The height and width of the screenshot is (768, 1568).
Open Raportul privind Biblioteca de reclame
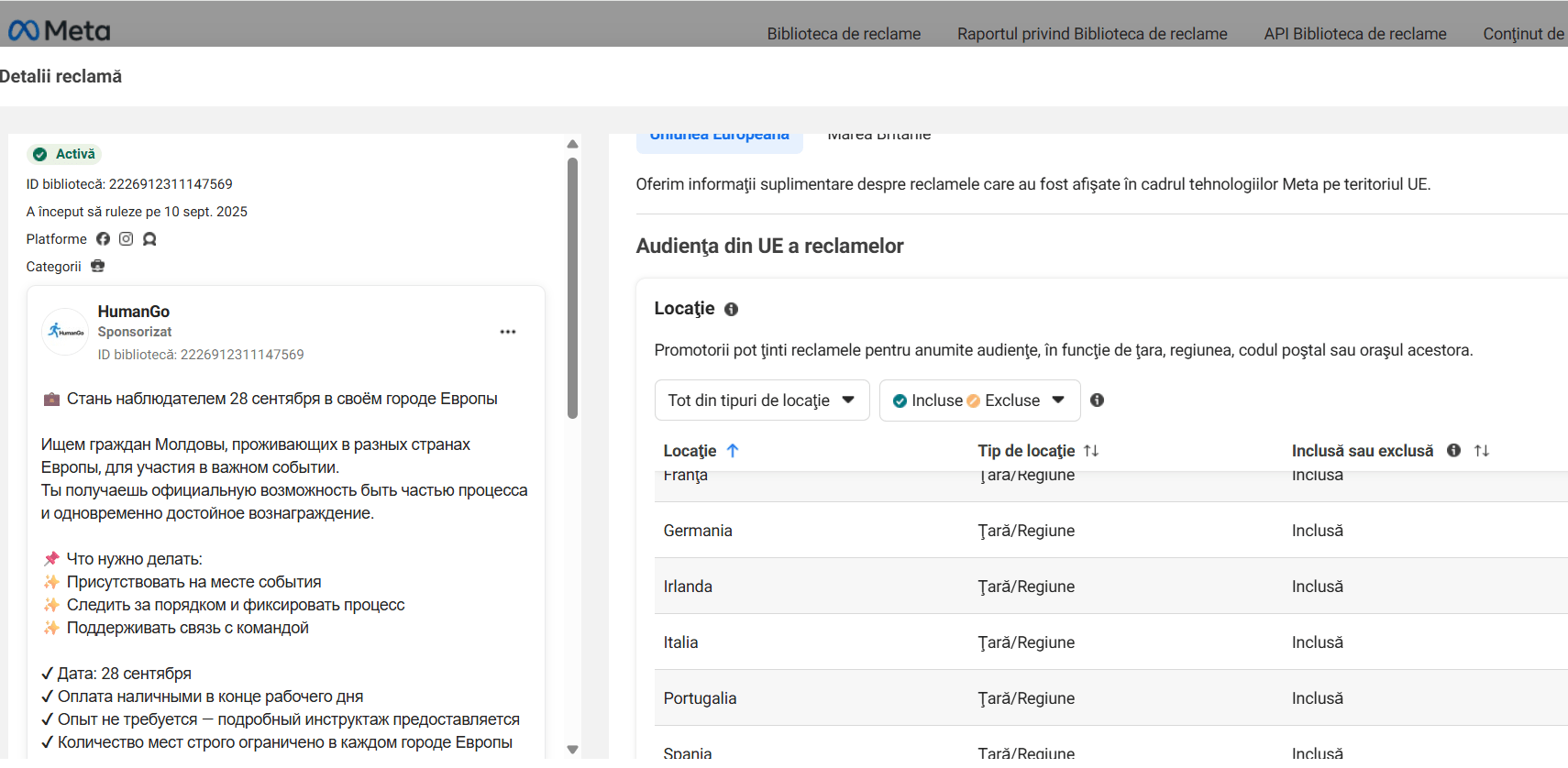[1092, 34]
